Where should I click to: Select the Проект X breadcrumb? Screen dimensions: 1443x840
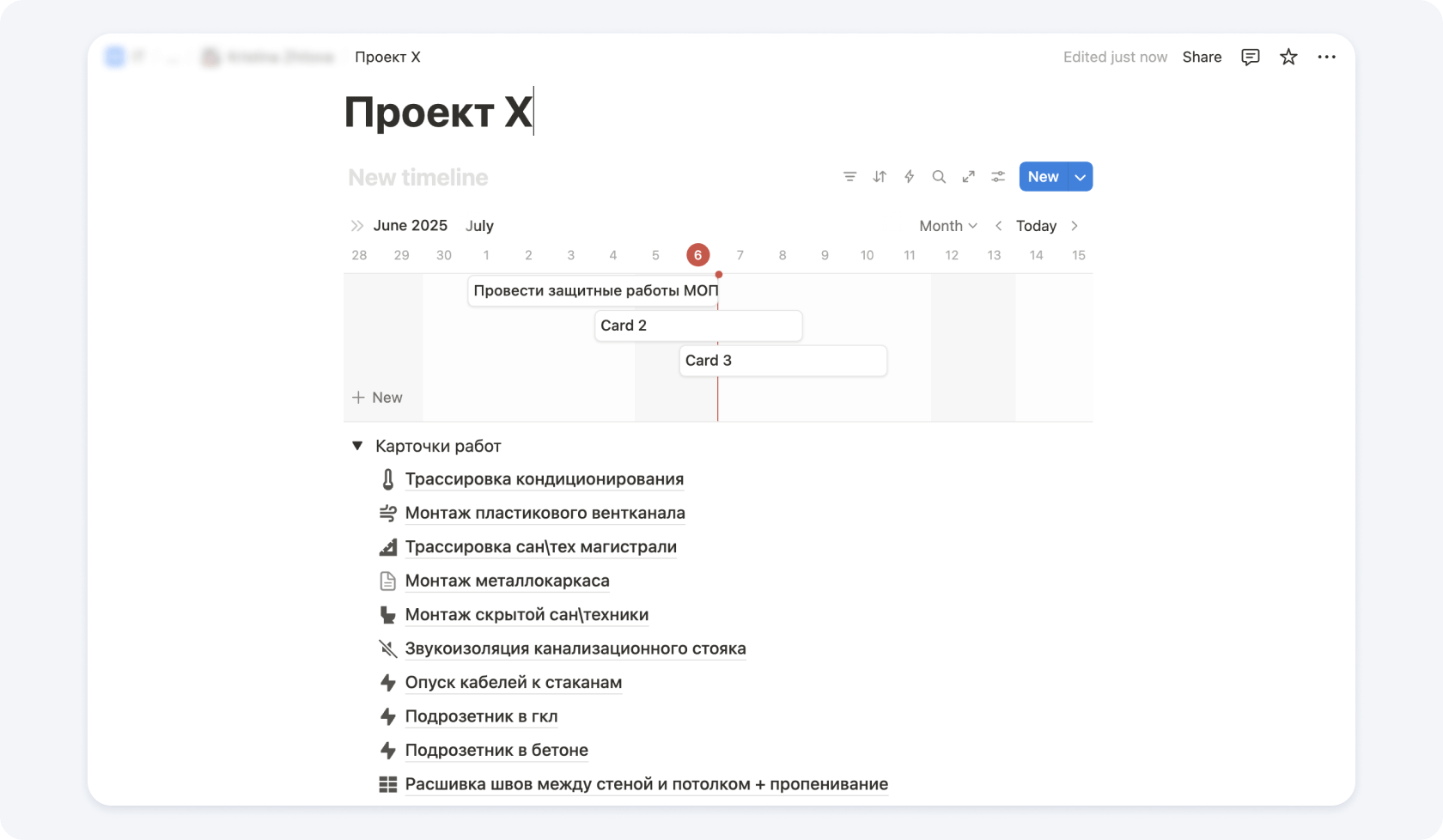tap(387, 57)
